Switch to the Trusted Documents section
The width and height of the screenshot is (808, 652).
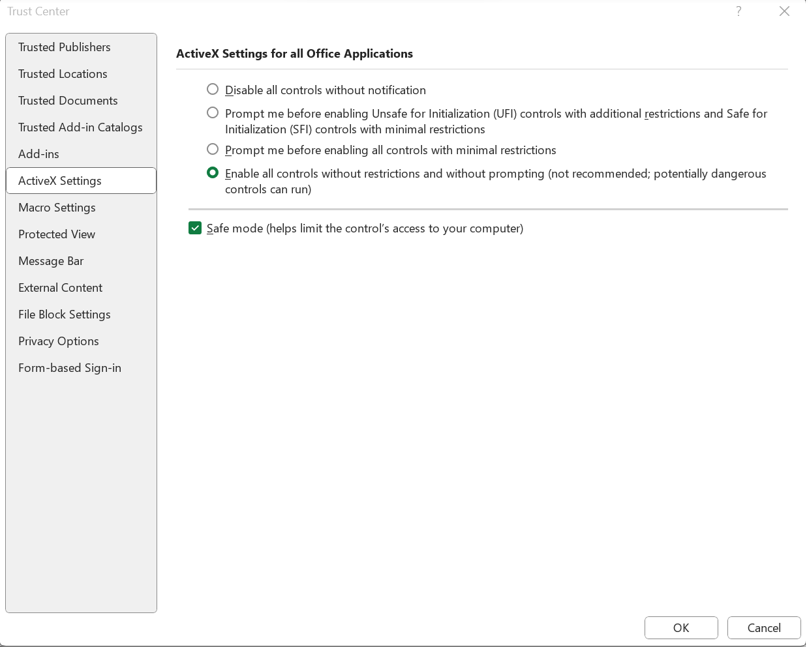(x=66, y=100)
